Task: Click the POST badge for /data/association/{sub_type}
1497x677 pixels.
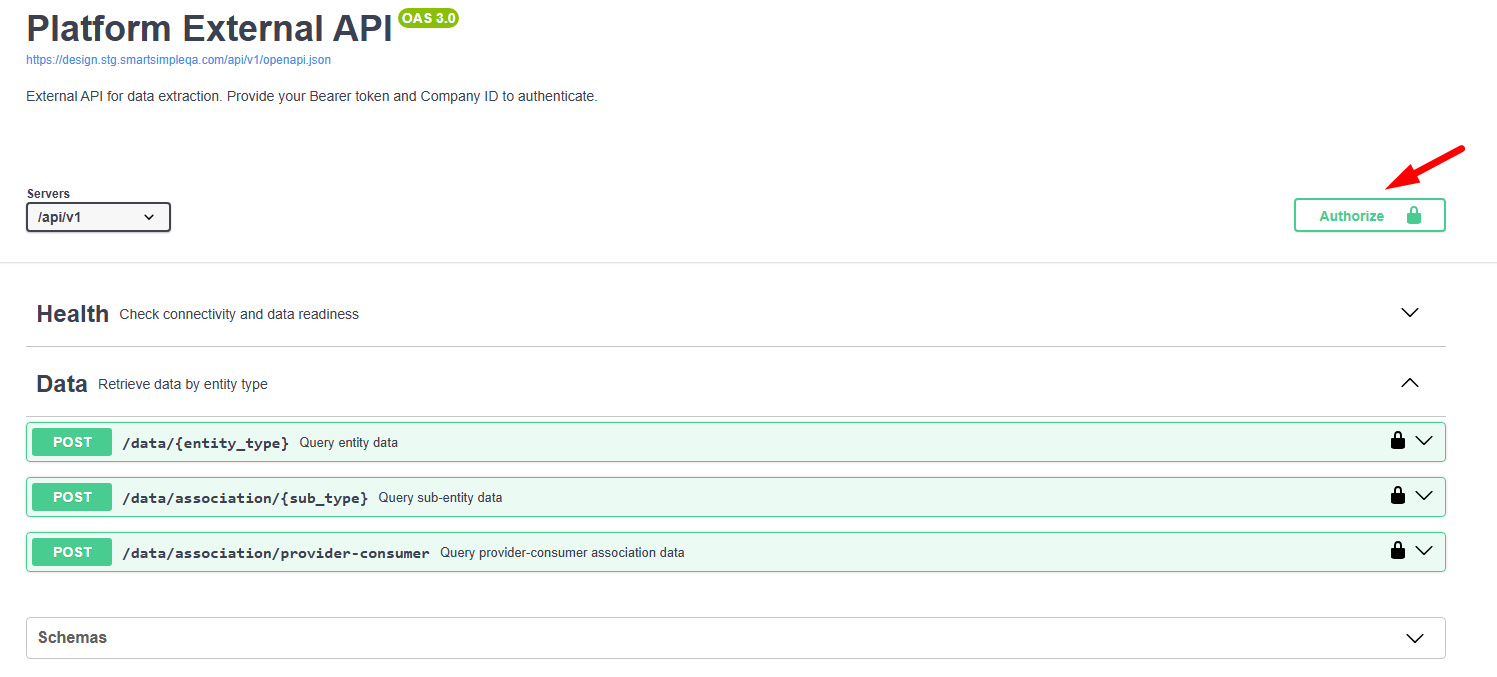Action: pyautogui.click(x=72, y=497)
